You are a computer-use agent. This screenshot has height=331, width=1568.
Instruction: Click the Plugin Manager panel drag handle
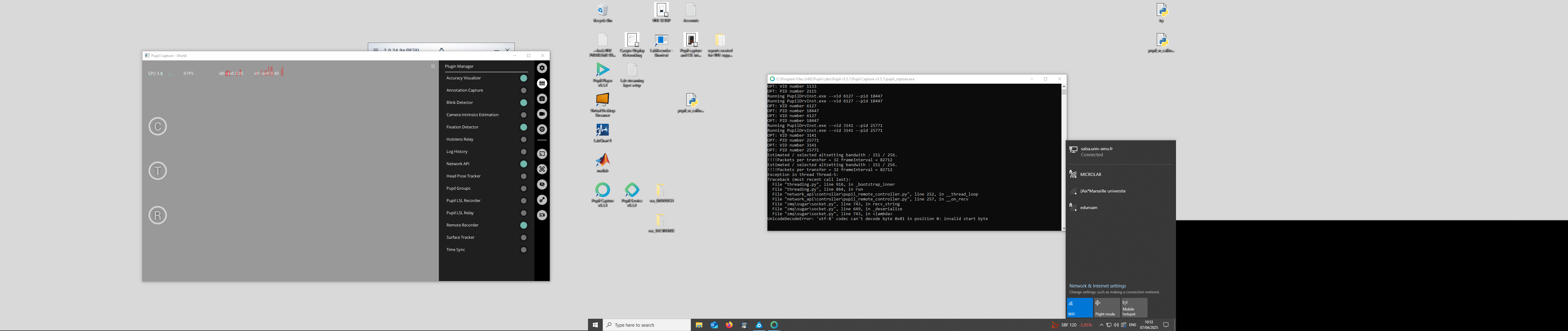[x=433, y=67]
